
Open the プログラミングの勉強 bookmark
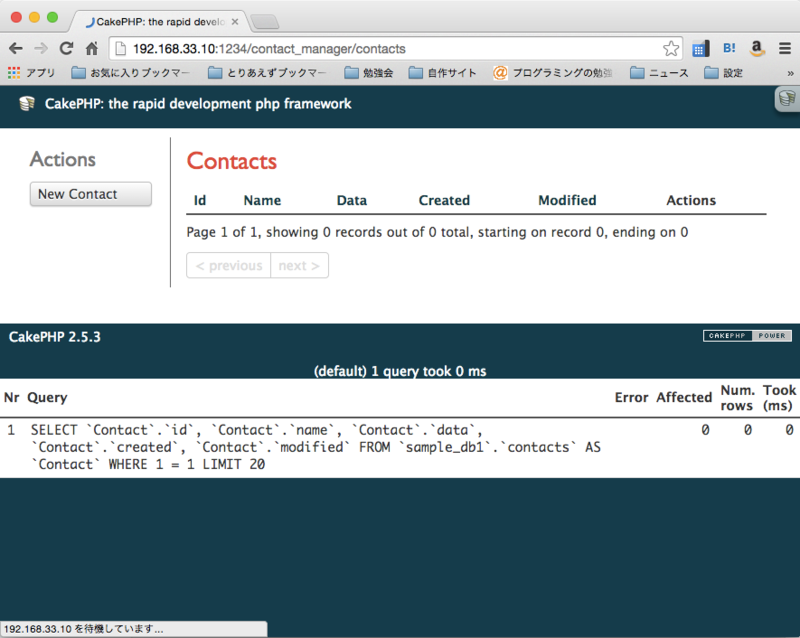coord(553,73)
